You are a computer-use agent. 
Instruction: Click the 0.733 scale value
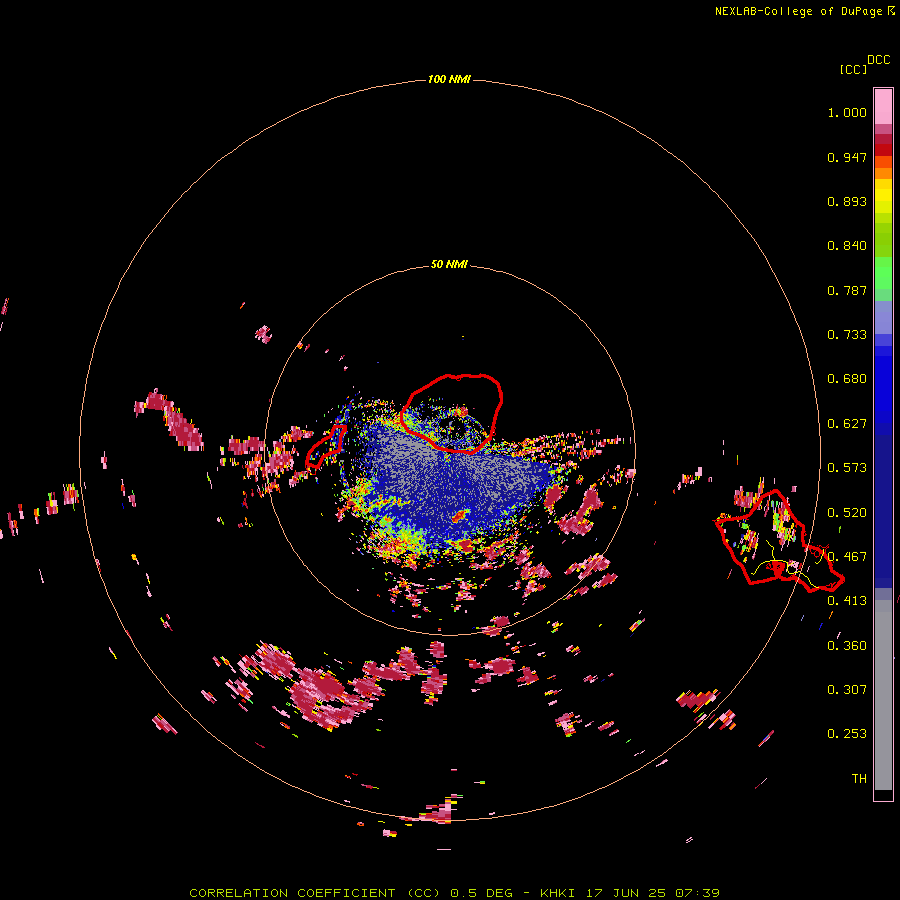847,335
